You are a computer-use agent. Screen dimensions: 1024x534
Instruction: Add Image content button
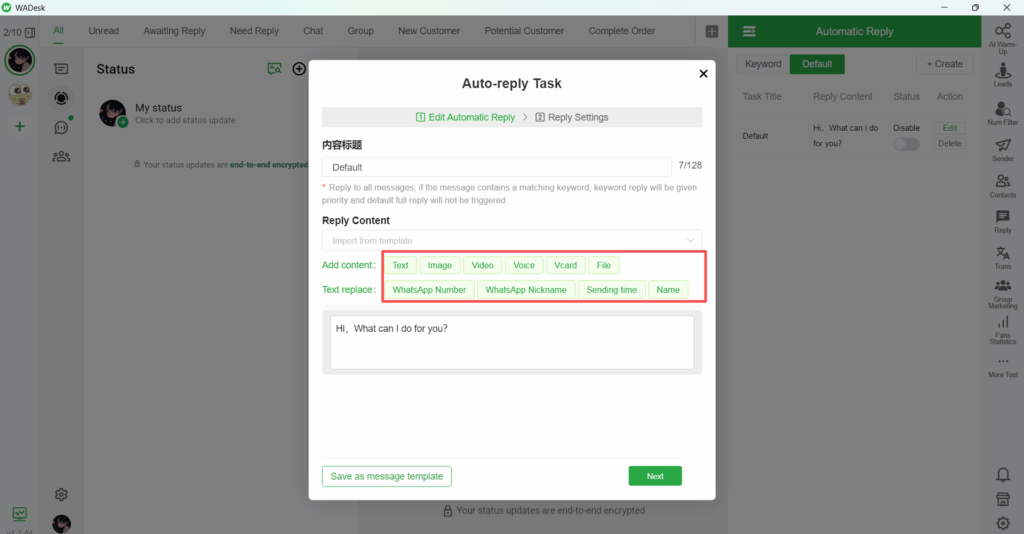pyautogui.click(x=440, y=265)
